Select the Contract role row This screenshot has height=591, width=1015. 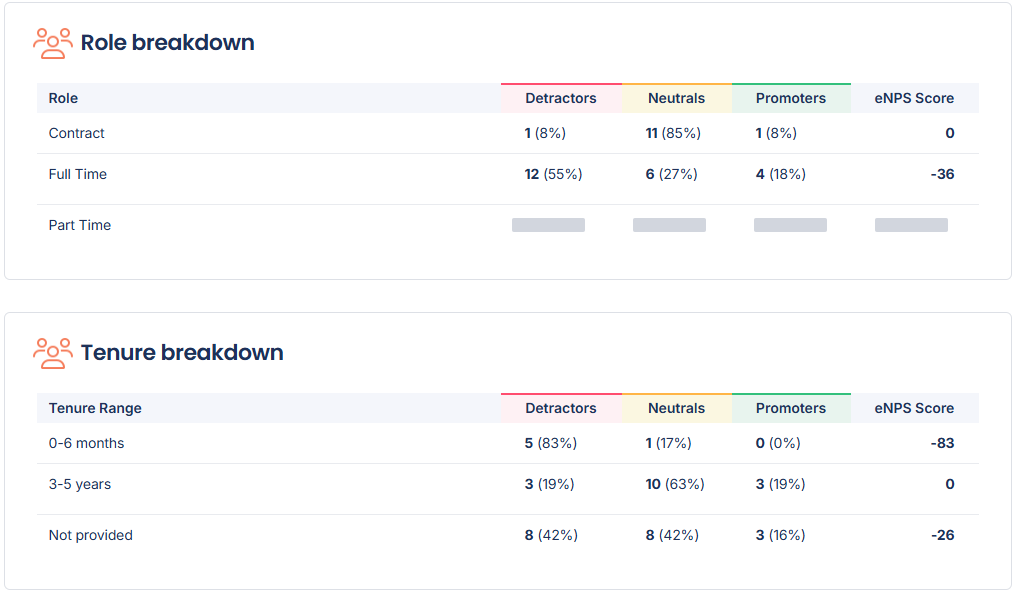pos(77,133)
